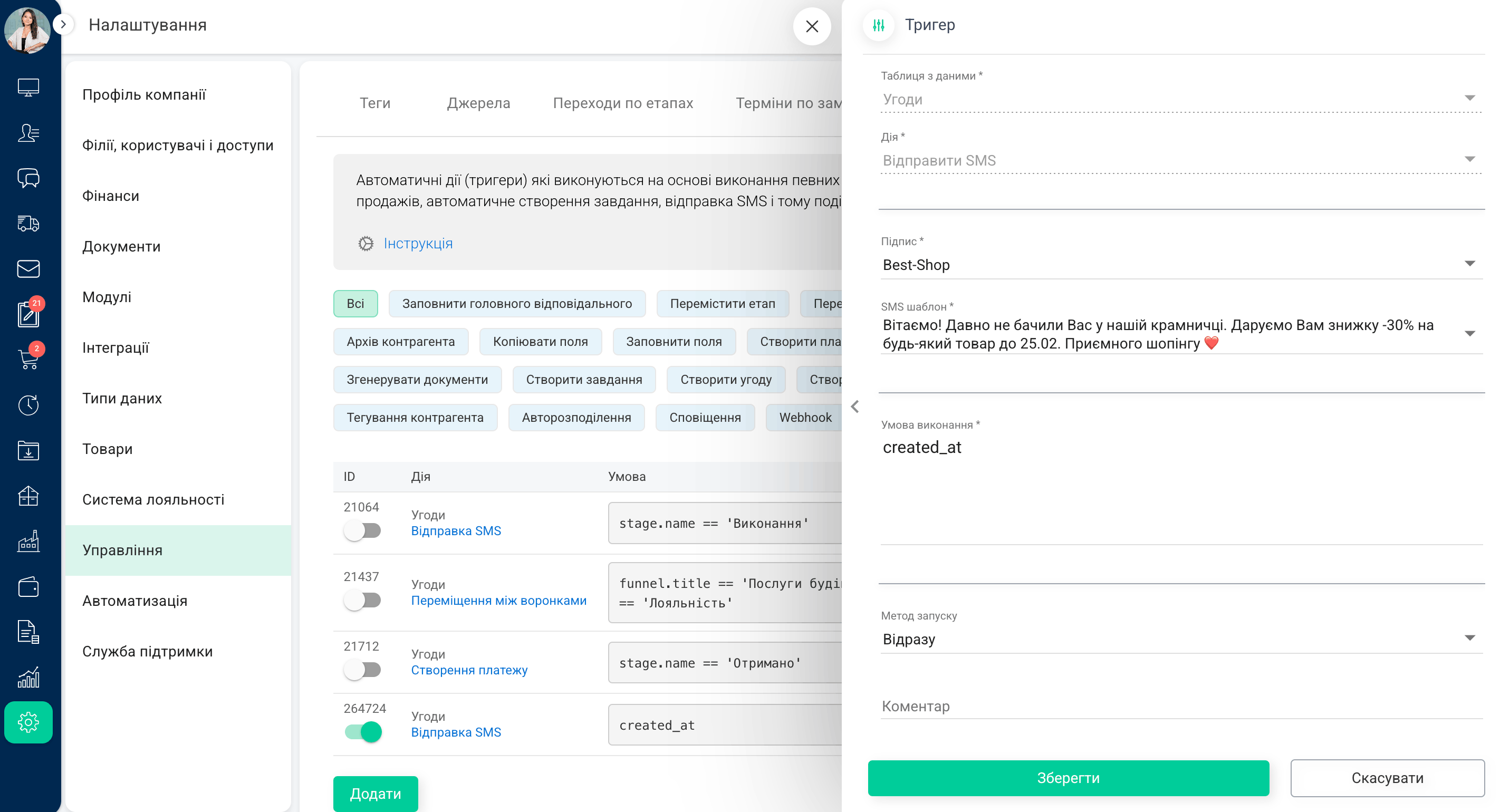Click the tasks notepad icon with badge 21
The height and width of the screenshot is (812, 1500).
[28, 314]
